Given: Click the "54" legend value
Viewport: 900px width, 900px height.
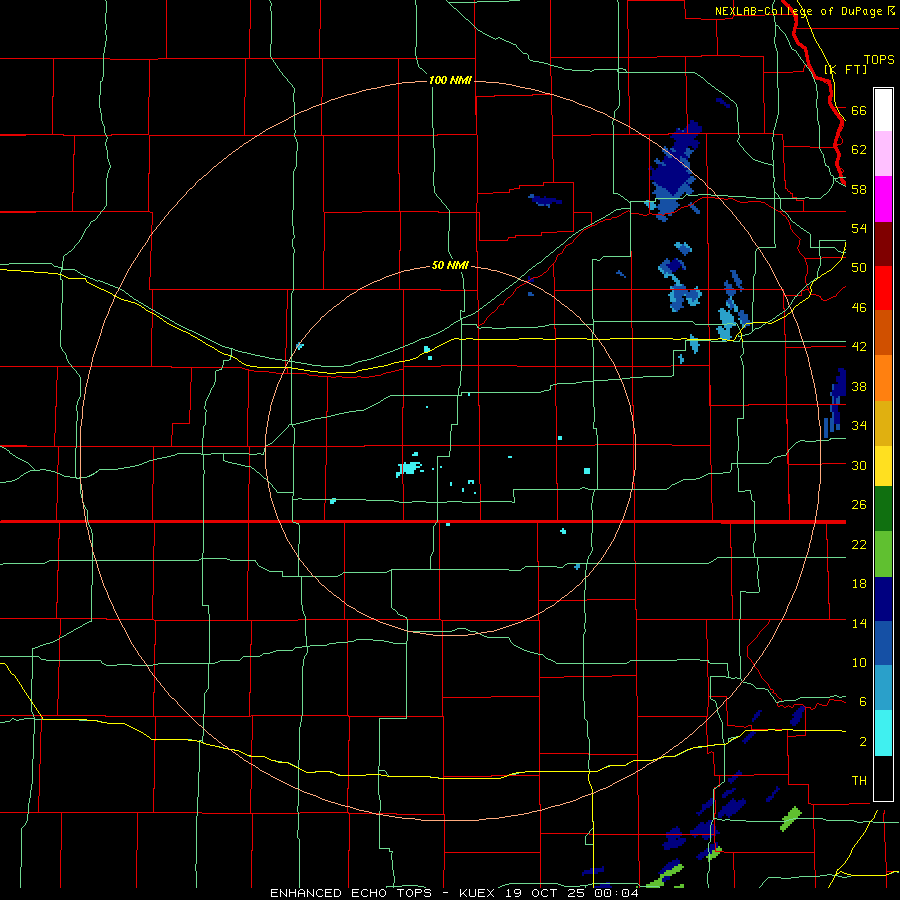Looking at the screenshot, I should click(859, 228).
